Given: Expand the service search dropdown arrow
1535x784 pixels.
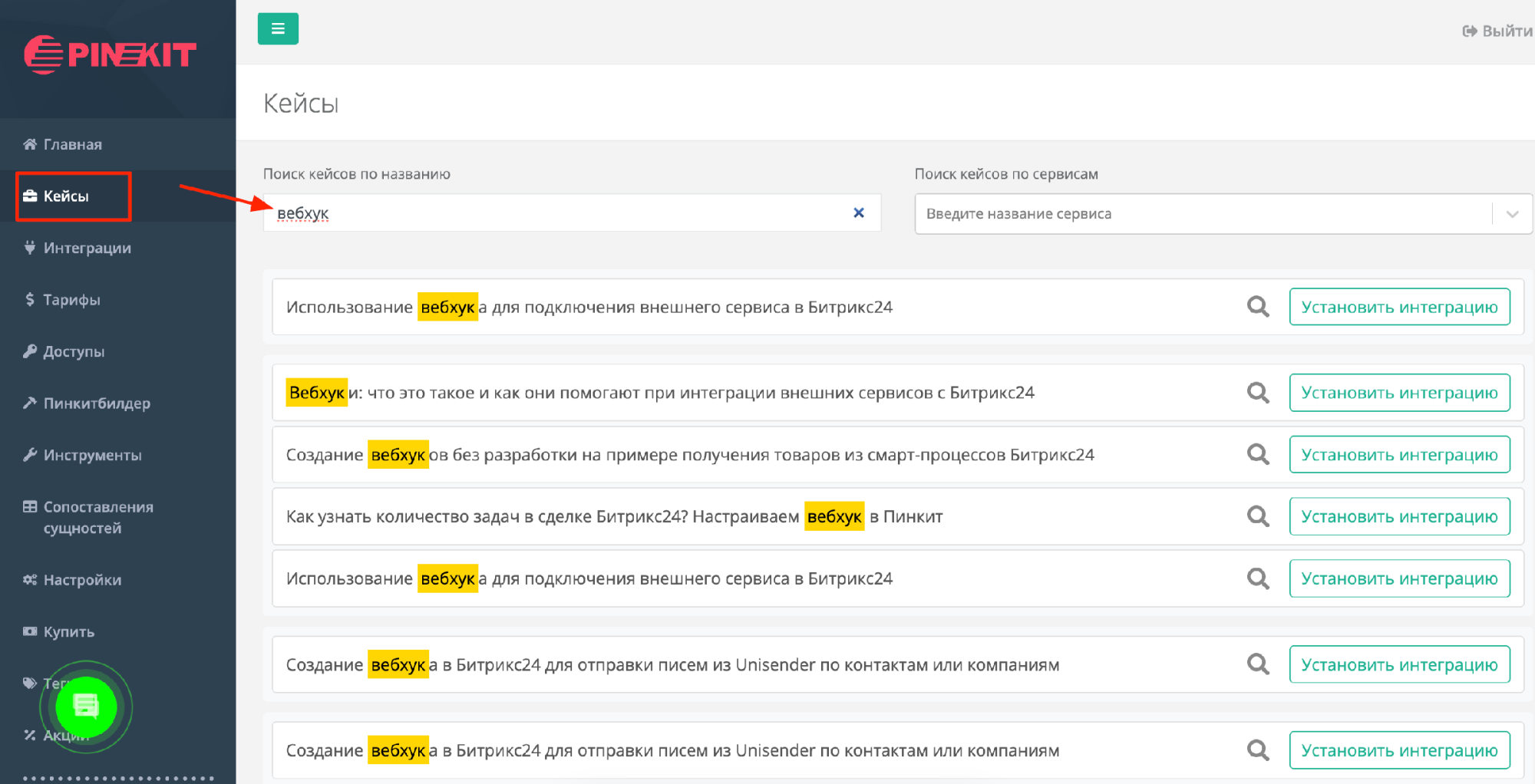Looking at the screenshot, I should point(1512,214).
